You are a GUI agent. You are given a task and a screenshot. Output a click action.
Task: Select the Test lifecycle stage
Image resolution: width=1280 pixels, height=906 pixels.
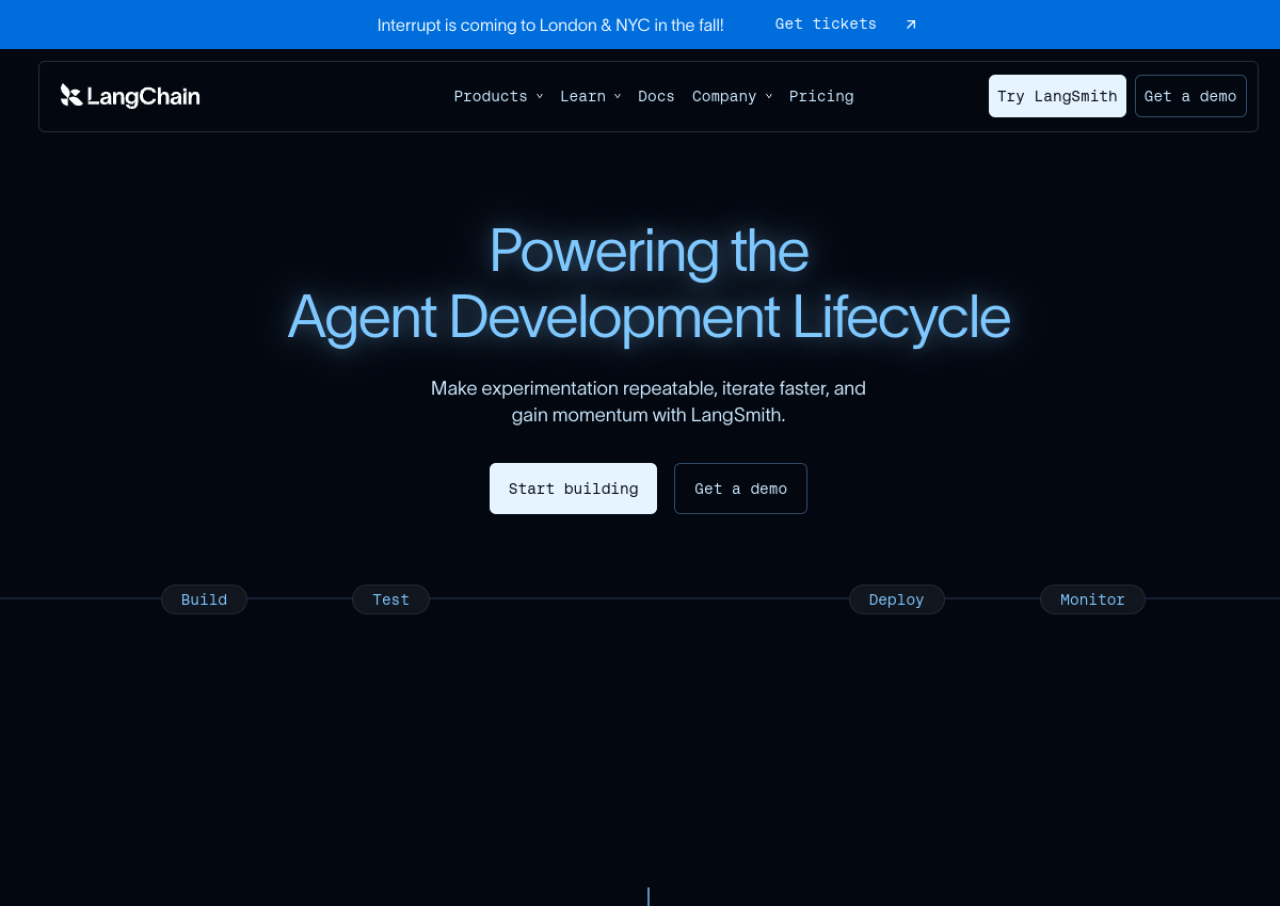click(x=391, y=599)
